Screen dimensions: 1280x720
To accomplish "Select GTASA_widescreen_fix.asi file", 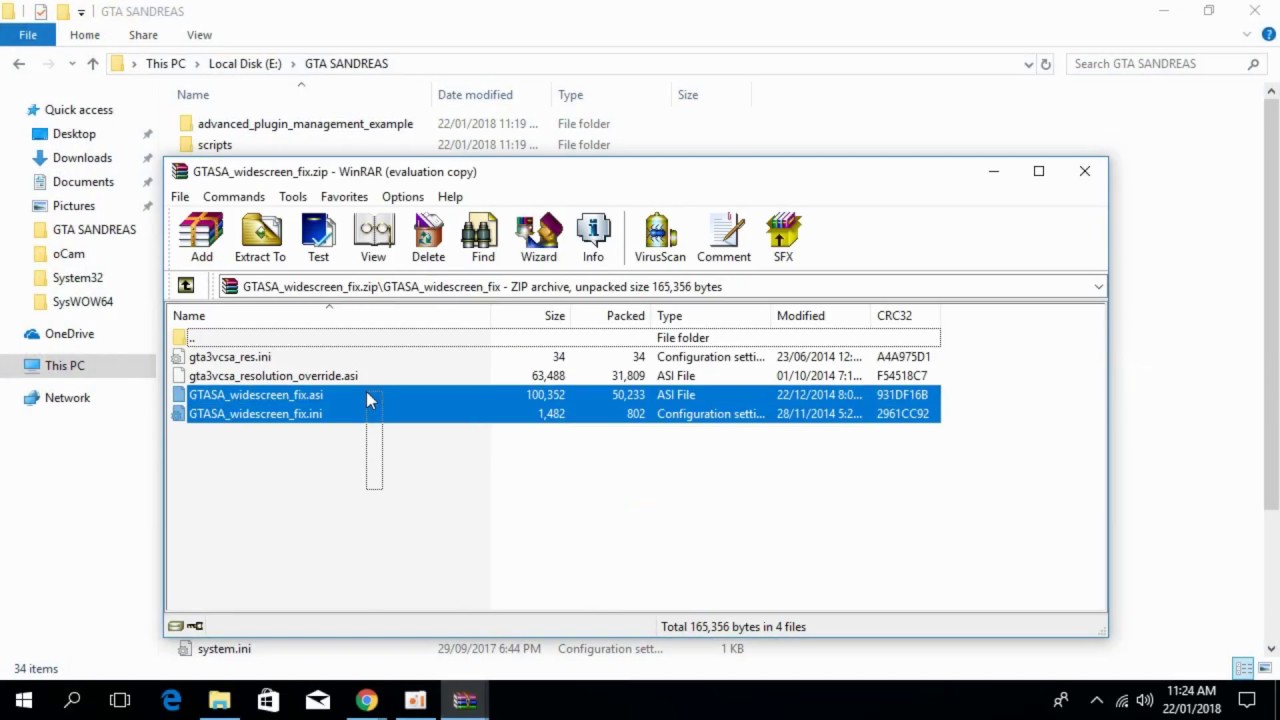I will point(555,395).
